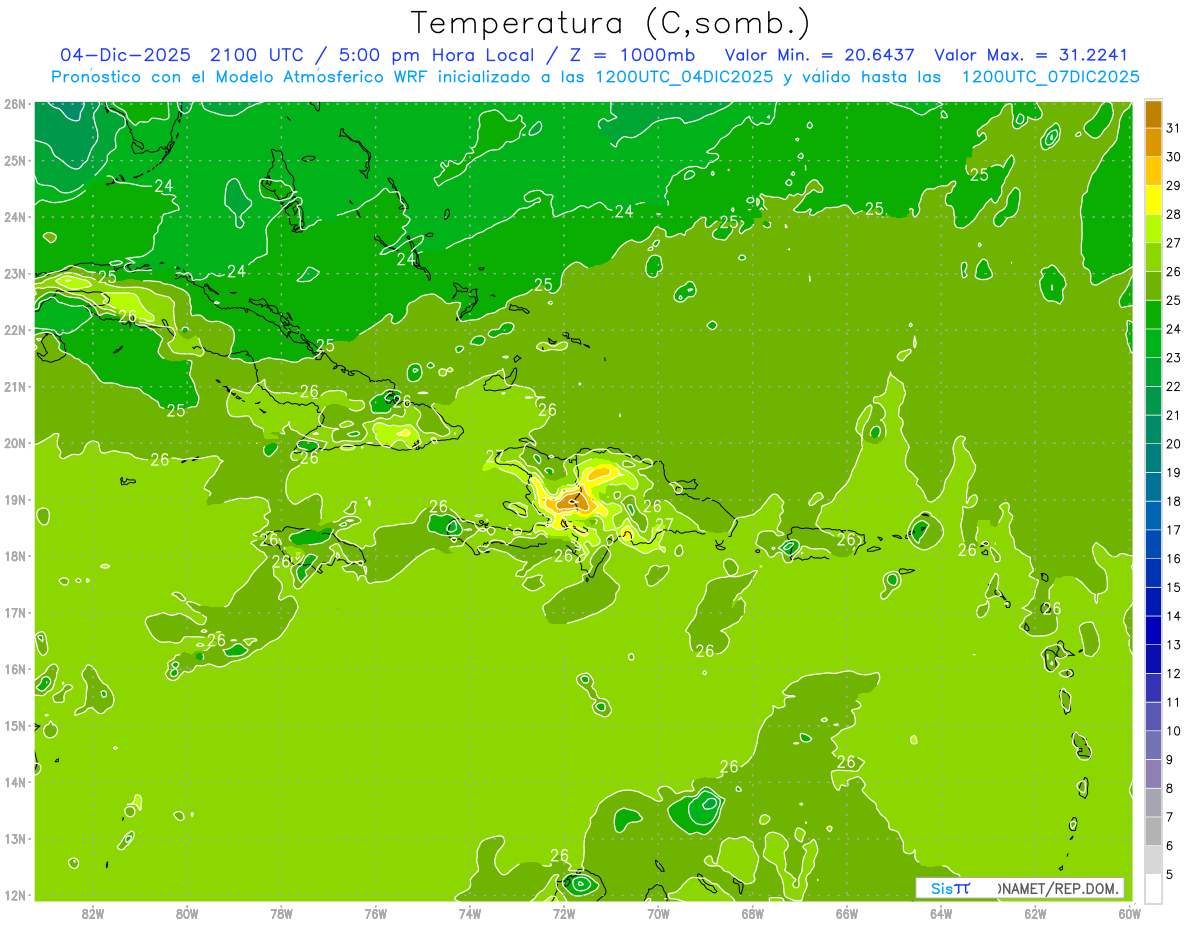
Task: Click the "74W" longitude axis label
Action: click(469, 913)
